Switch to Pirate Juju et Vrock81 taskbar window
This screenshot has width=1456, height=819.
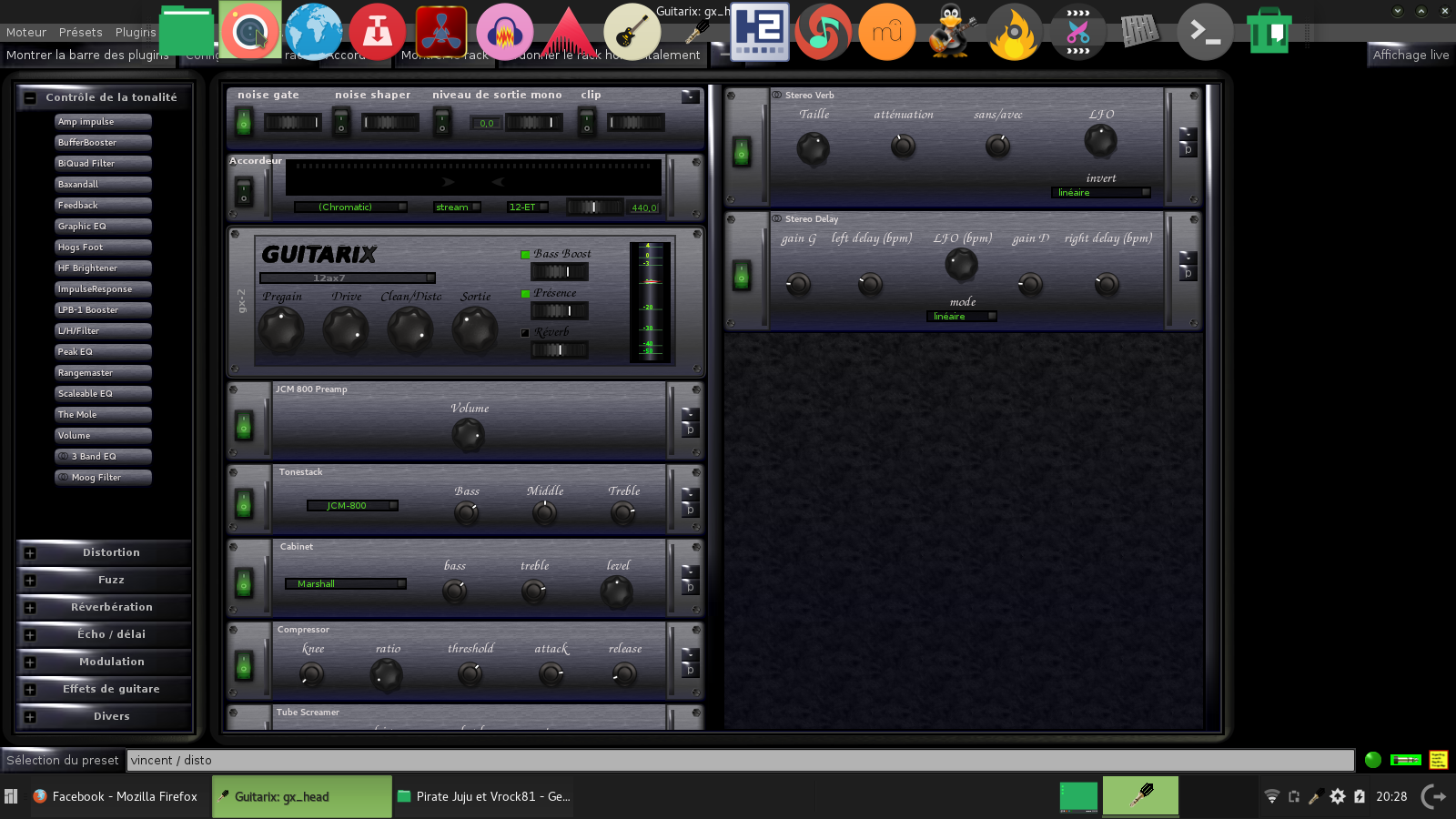pos(484,796)
